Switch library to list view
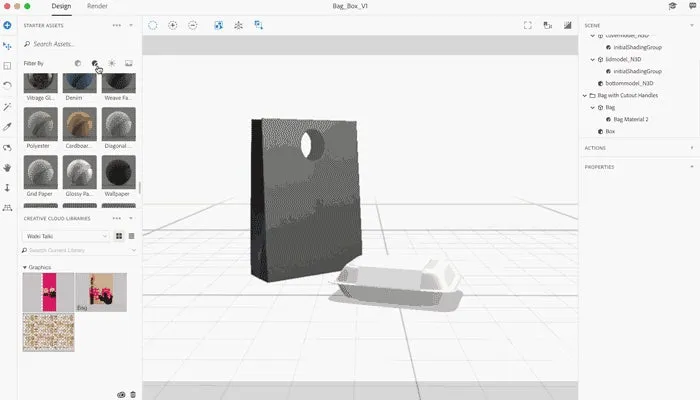 pos(131,236)
